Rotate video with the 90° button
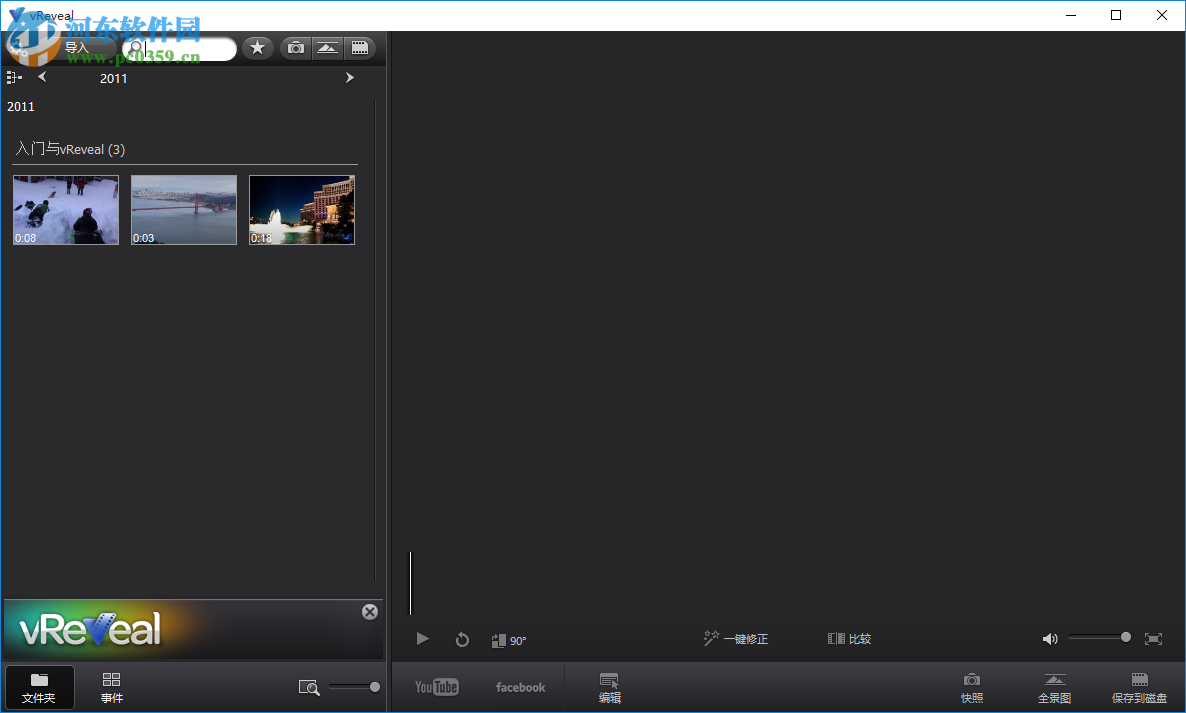 (x=509, y=640)
